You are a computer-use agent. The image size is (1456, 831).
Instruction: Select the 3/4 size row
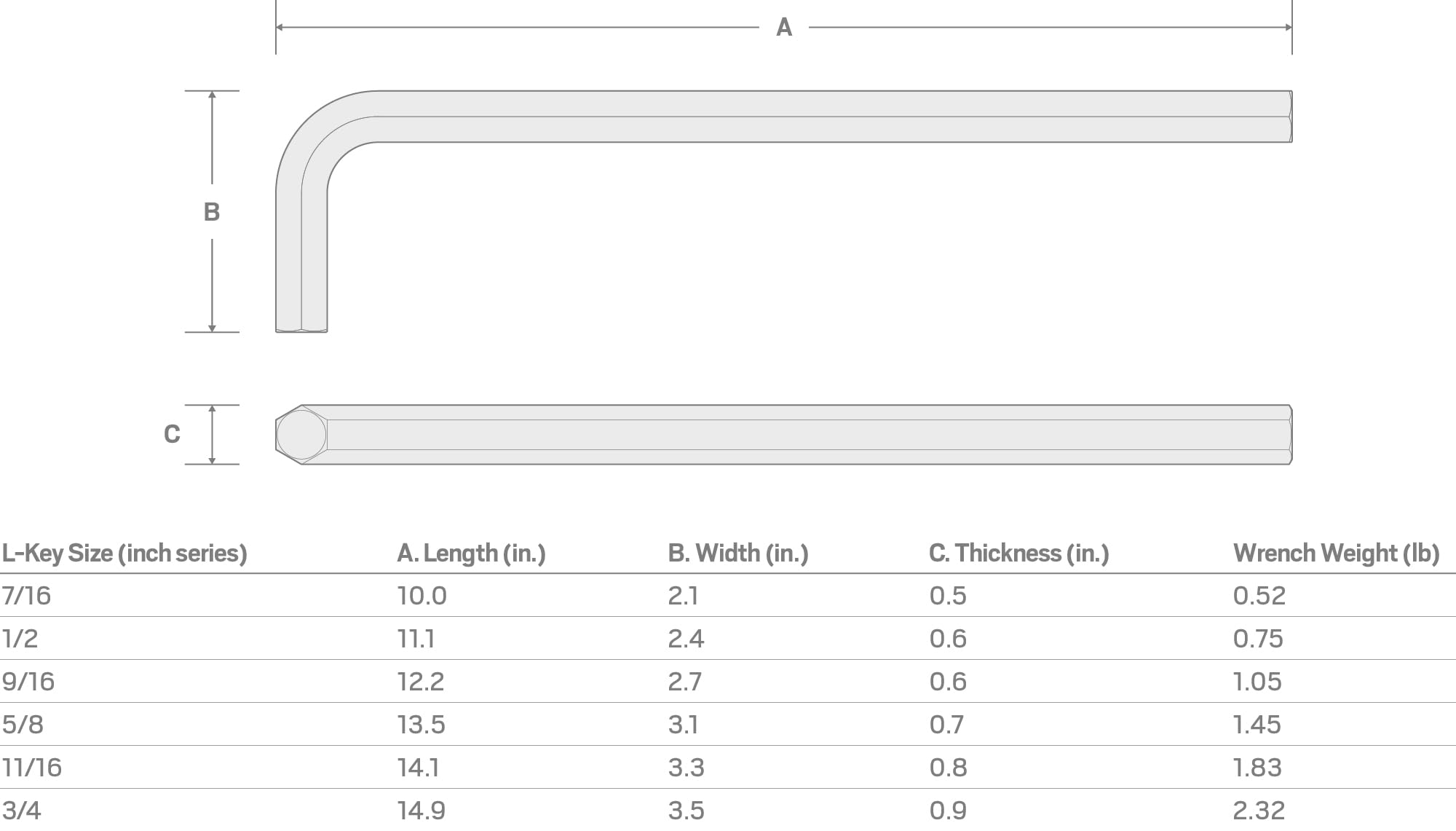tap(728, 810)
